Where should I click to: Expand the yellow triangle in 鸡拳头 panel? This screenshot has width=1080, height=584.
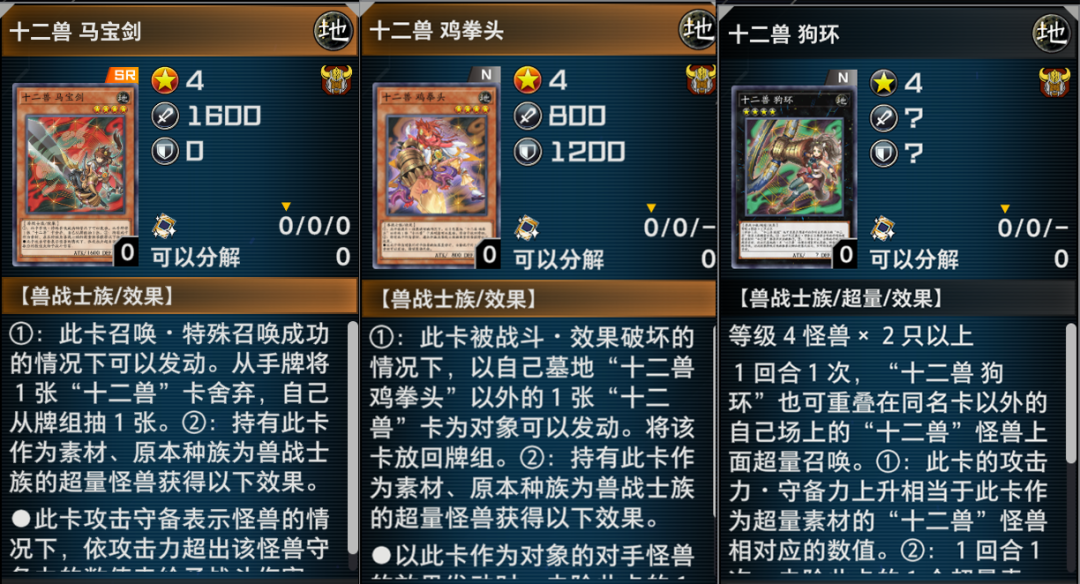tap(651, 208)
